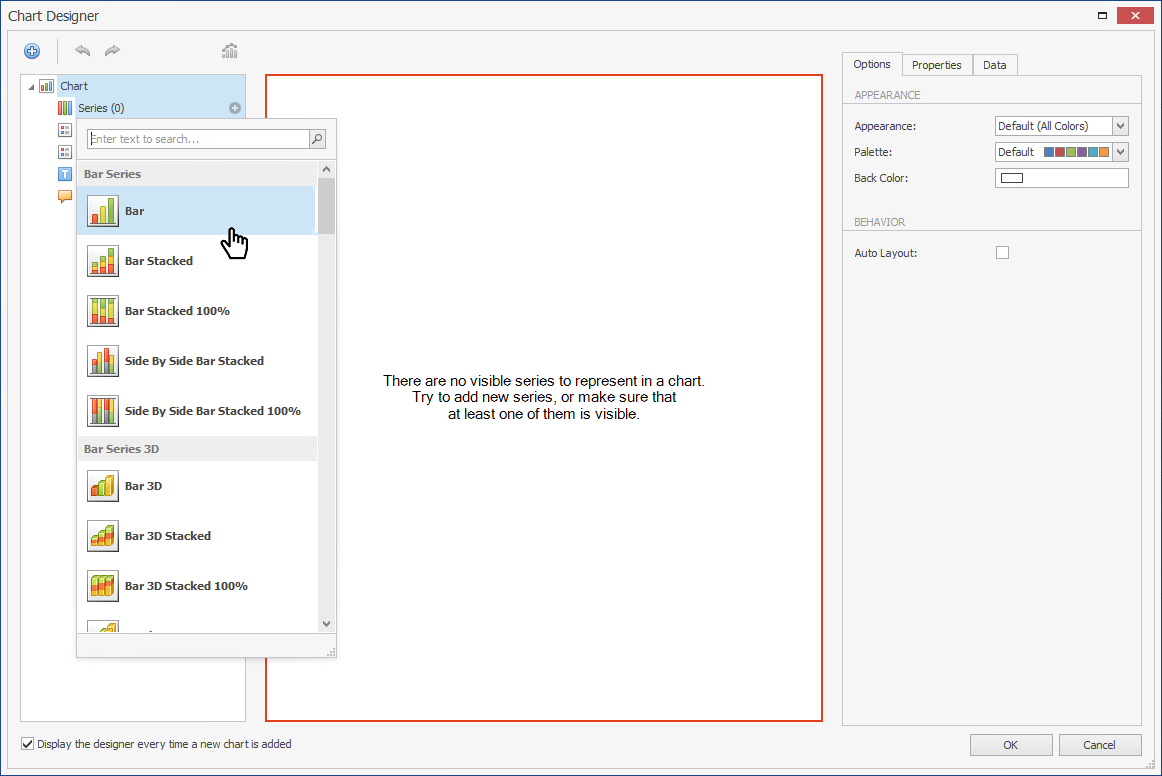Click the search magnifier in series popup
1162x776 pixels.
point(317,139)
